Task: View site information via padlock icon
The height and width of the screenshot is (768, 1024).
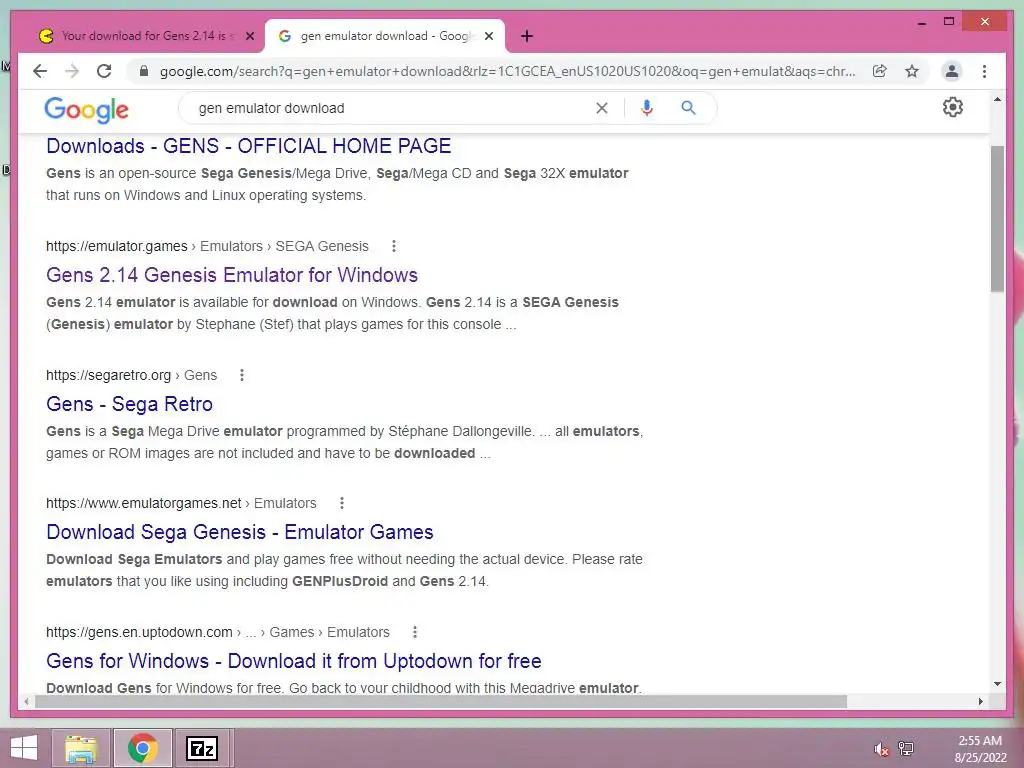Action: [144, 71]
